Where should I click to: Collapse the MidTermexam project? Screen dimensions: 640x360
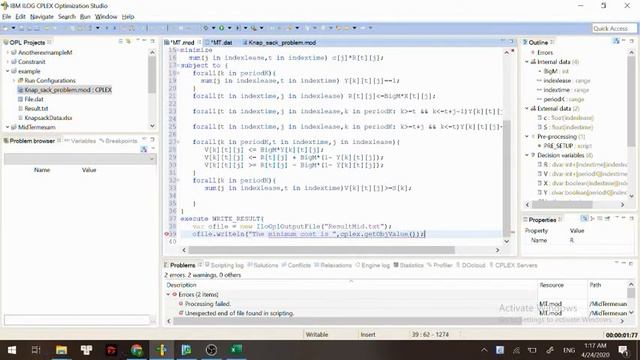7,127
